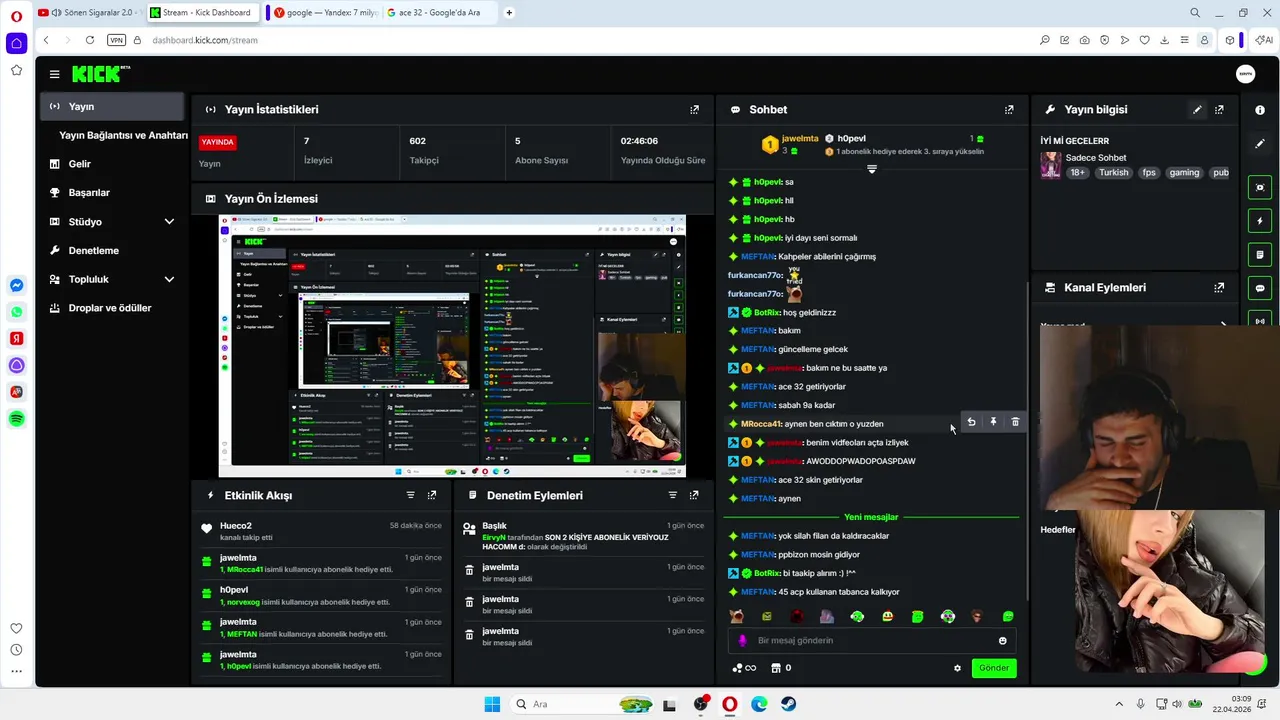
Task: Pop out the Yayın İstatistikleri panel
Action: pyautogui.click(x=695, y=109)
